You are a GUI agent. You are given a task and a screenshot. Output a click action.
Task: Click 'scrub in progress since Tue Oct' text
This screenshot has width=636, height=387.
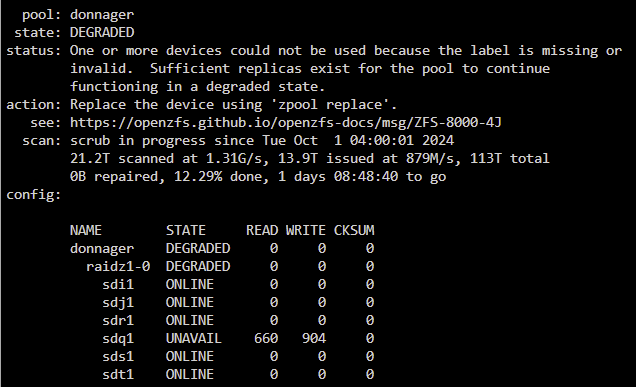click(193, 141)
